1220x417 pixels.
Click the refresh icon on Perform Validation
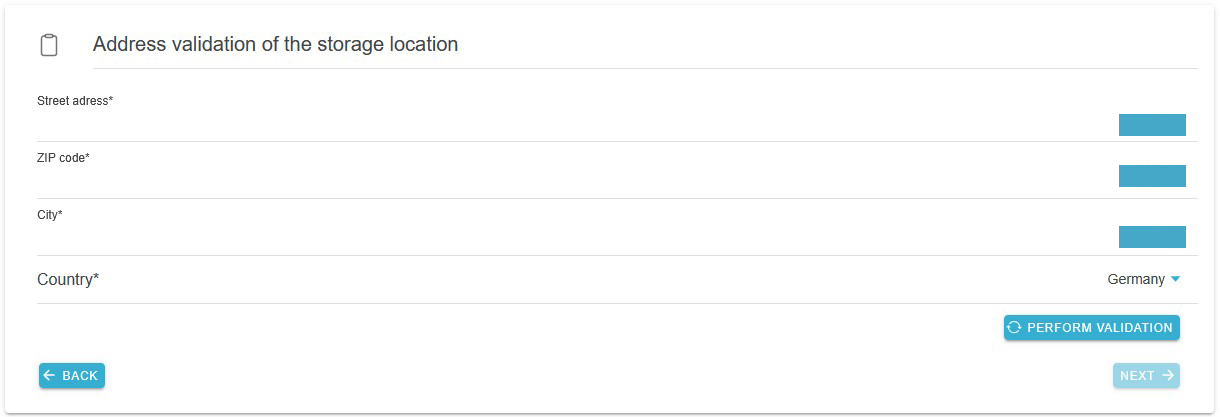(1014, 328)
